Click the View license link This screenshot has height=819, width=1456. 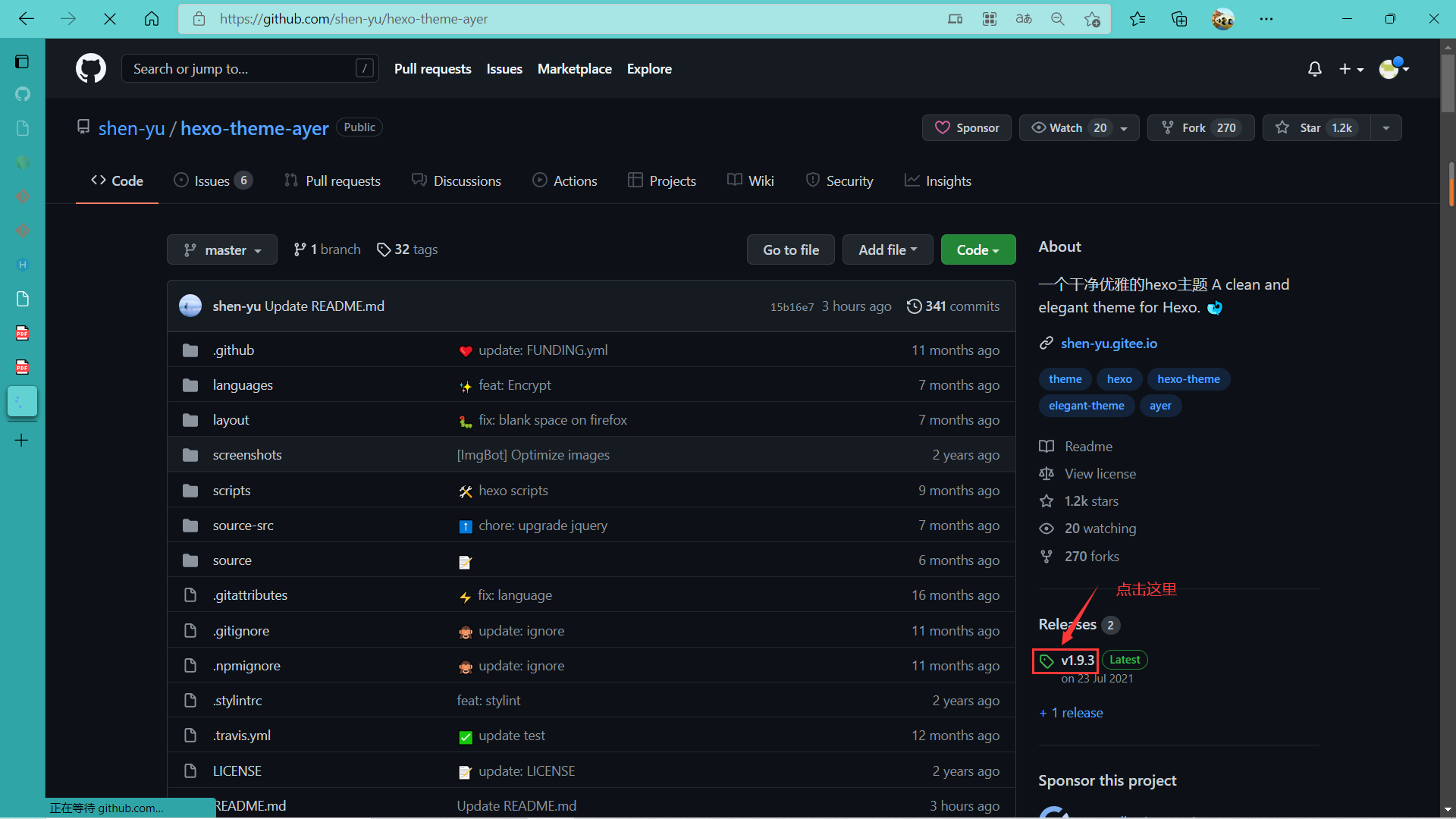[x=1100, y=474]
